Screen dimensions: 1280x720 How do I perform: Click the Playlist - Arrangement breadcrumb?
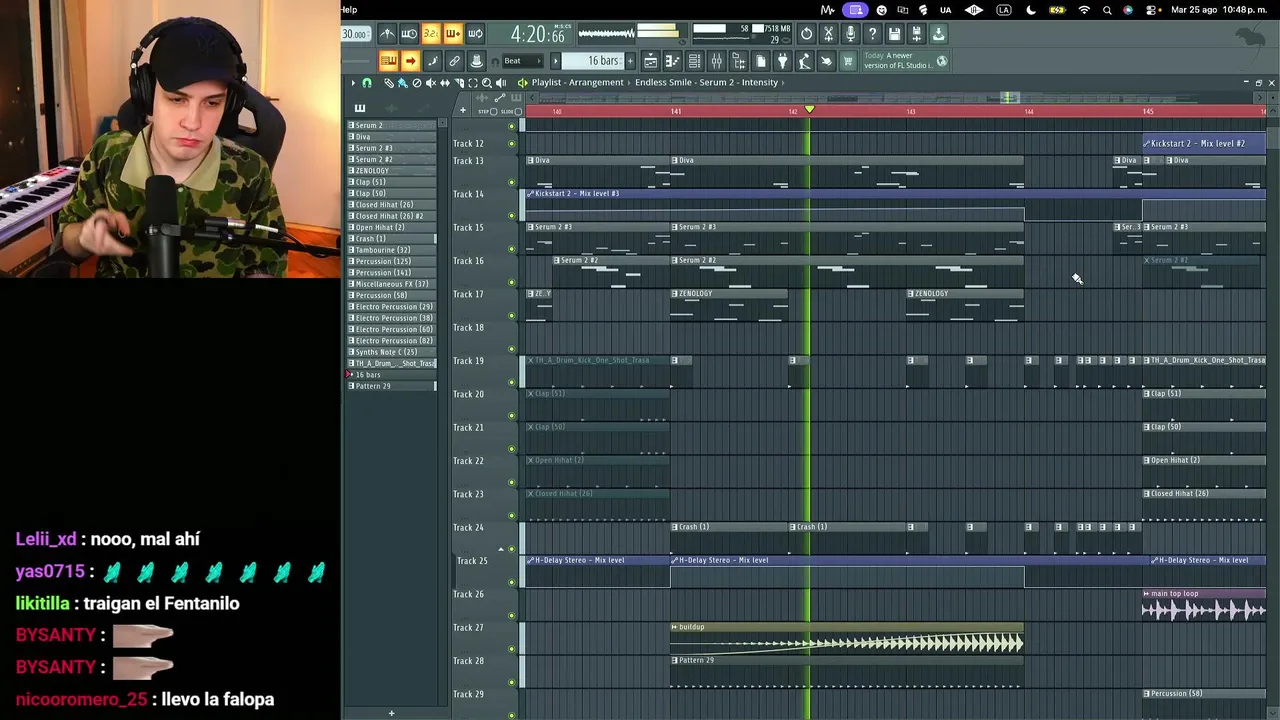tap(576, 83)
